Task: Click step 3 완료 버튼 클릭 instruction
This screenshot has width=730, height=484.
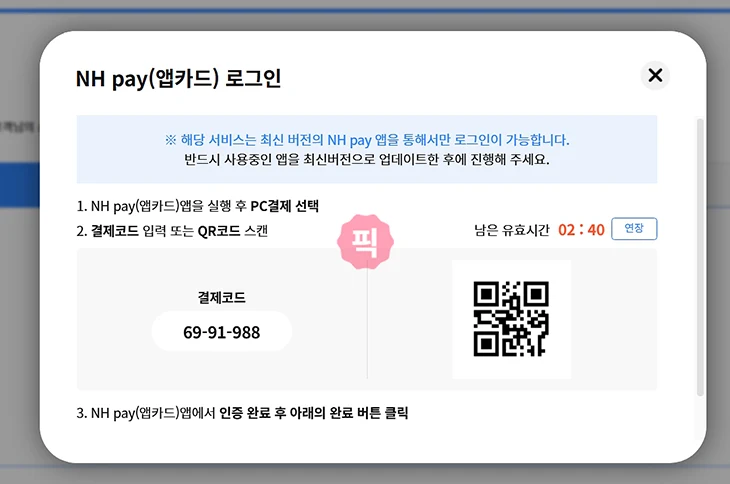Action: (x=243, y=412)
